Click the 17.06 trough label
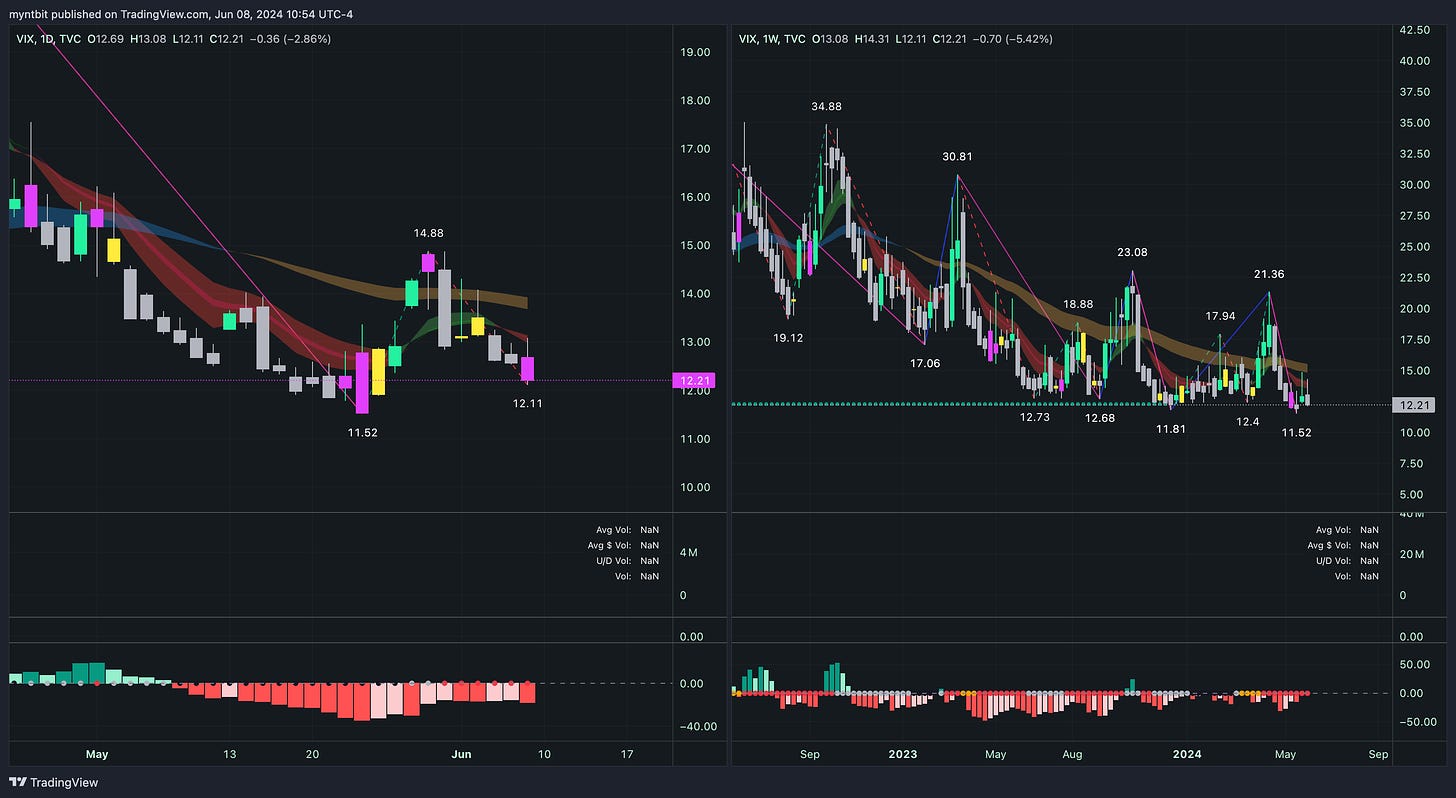The width and height of the screenshot is (1456, 798). click(925, 363)
